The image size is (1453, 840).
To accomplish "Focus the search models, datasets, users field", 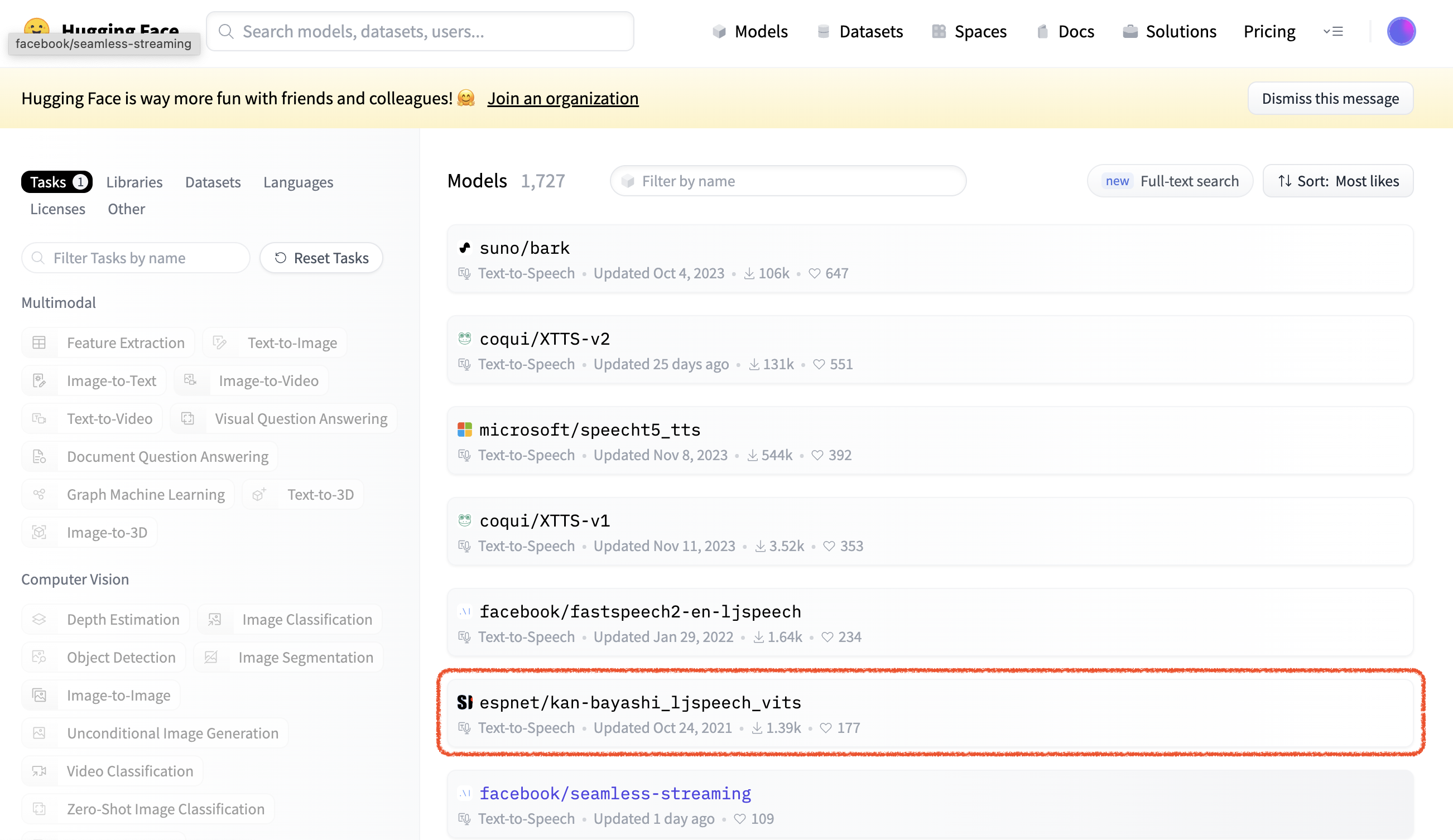I will [420, 31].
